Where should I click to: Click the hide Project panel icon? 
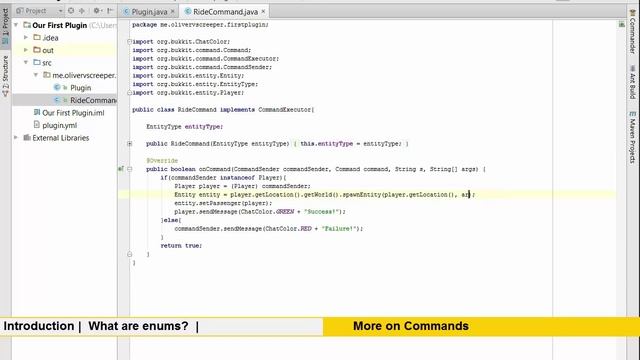point(110,11)
